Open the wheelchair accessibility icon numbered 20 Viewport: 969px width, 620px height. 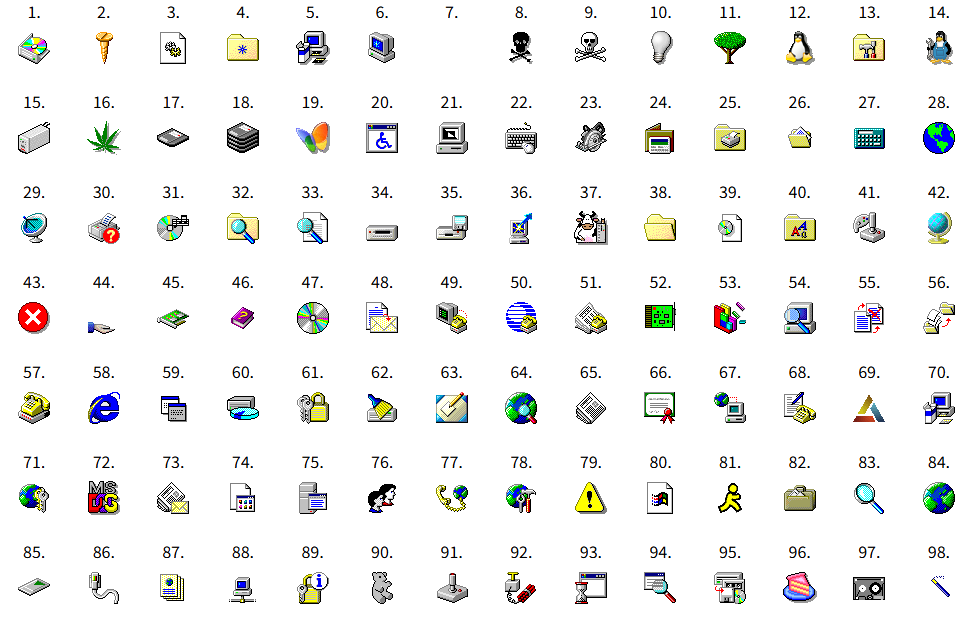382,138
